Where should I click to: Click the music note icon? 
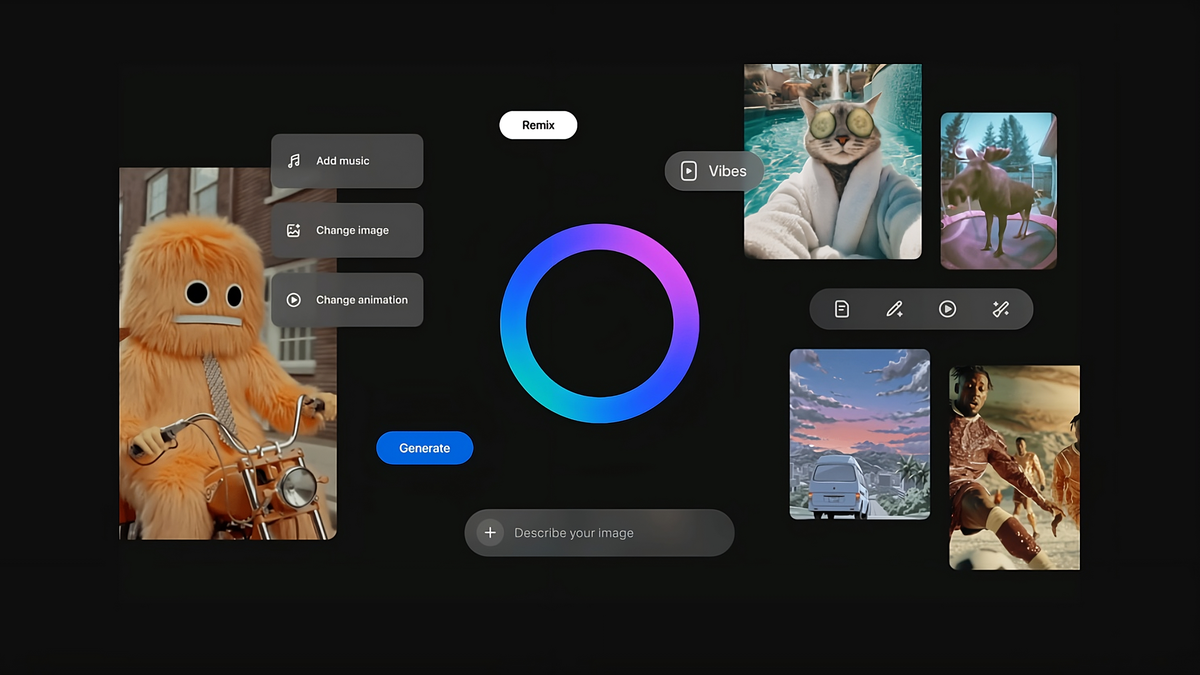click(x=294, y=161)
